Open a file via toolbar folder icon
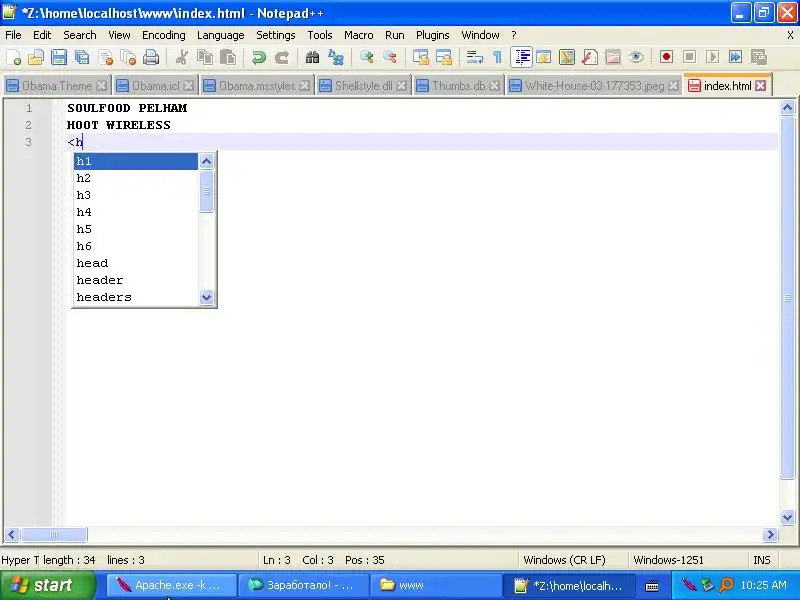800x600 pixels. pos(36,57)
